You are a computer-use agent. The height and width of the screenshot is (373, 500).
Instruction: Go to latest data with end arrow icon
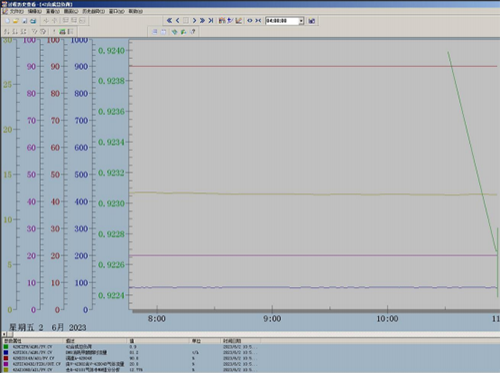click(211, 21)
